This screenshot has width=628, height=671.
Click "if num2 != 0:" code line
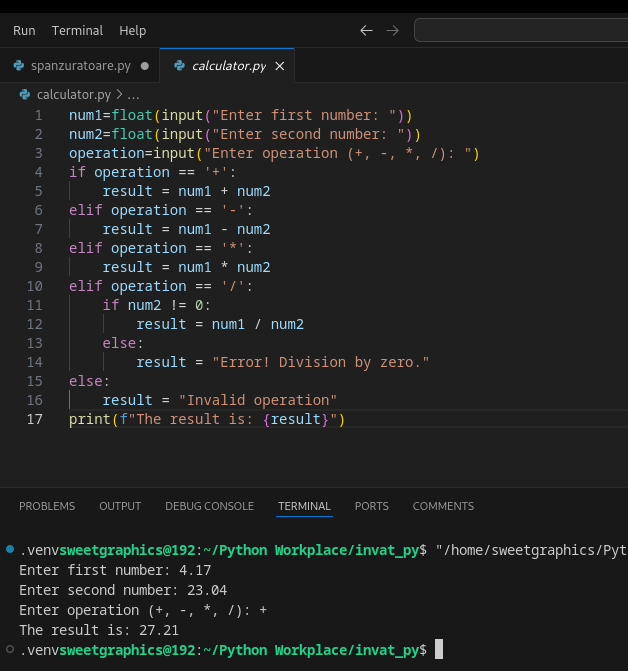[157, 306]
